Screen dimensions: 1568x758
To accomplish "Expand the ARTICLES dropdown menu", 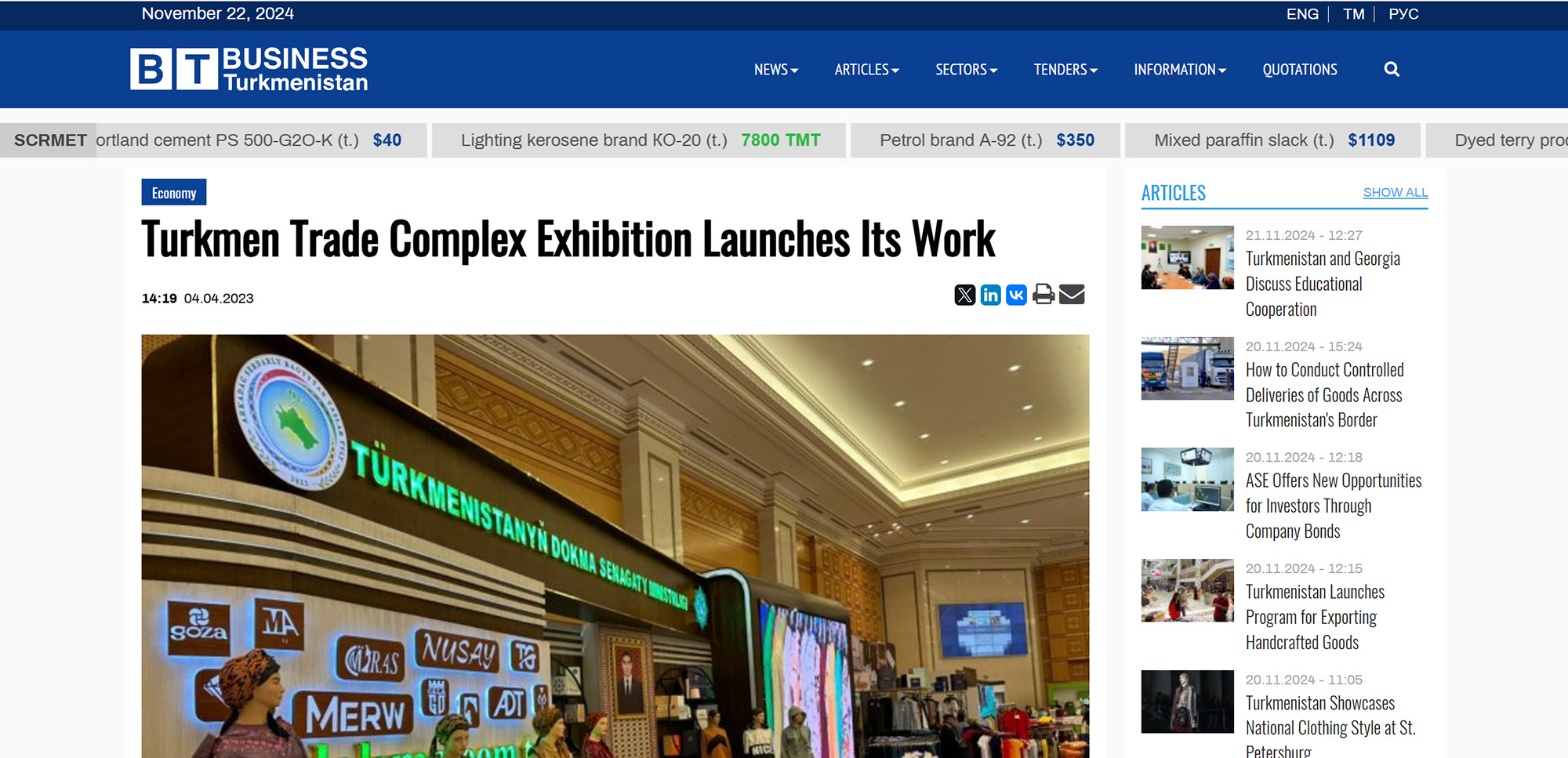I will click(x=866, y=70).
